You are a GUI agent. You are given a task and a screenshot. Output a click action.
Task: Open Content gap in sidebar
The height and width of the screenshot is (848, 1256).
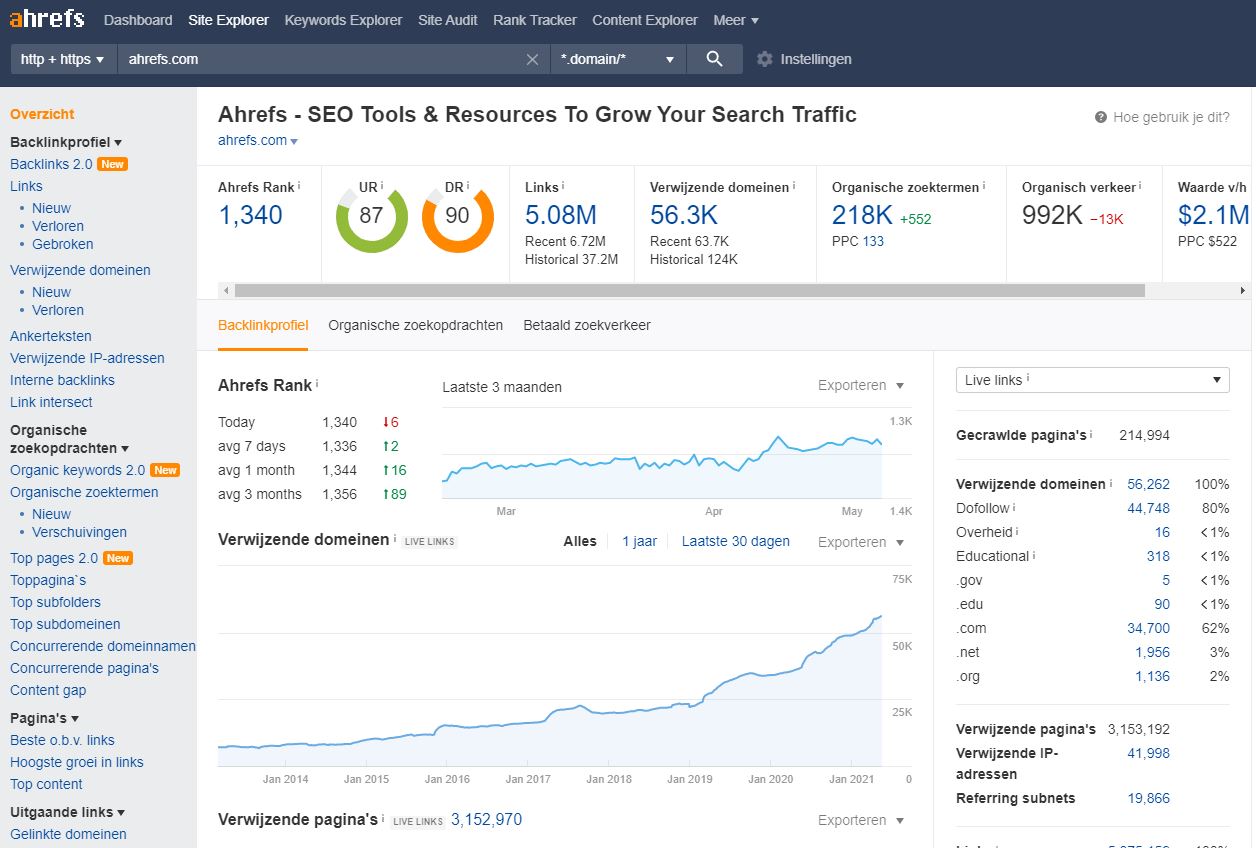(48, 690)
